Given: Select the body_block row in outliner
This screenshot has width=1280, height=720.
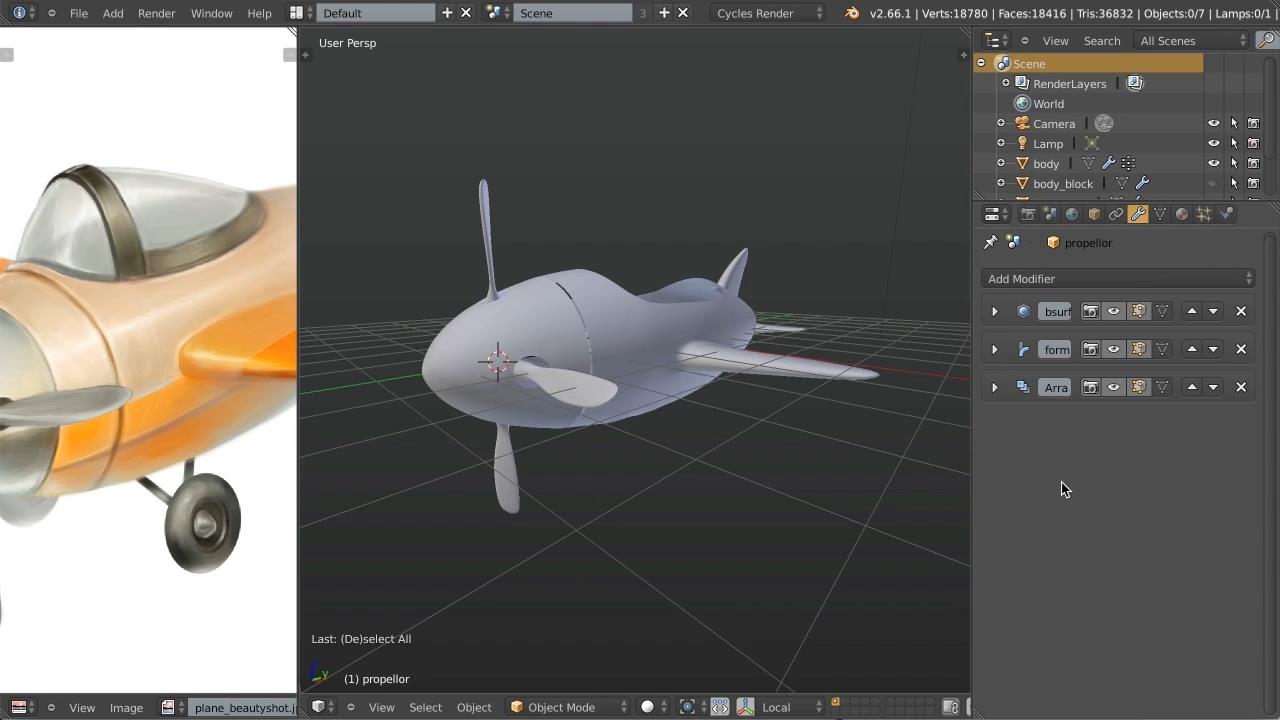Looking at the screenshot, I should point(1062,183).
